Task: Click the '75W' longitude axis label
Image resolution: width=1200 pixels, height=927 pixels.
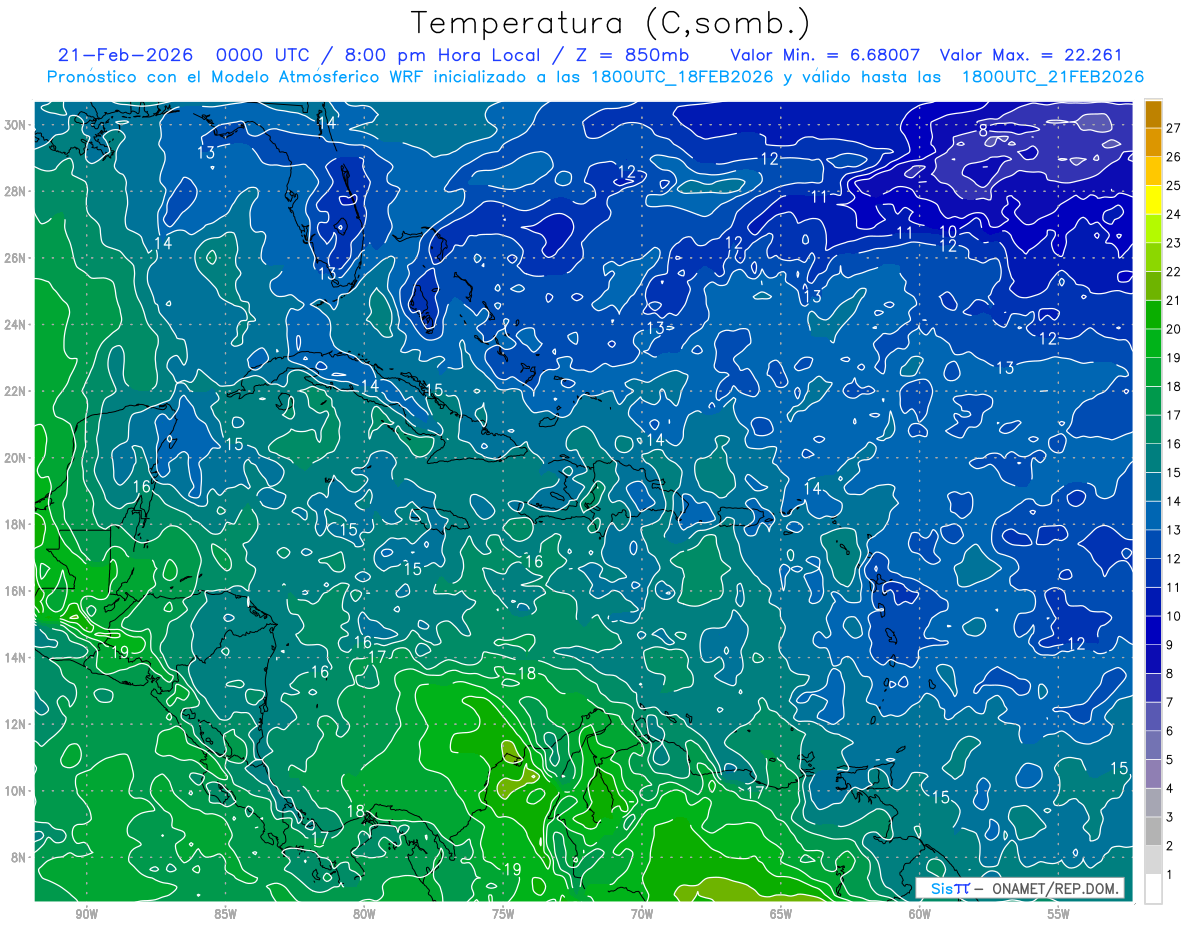Action: click(x=503, y=914)
